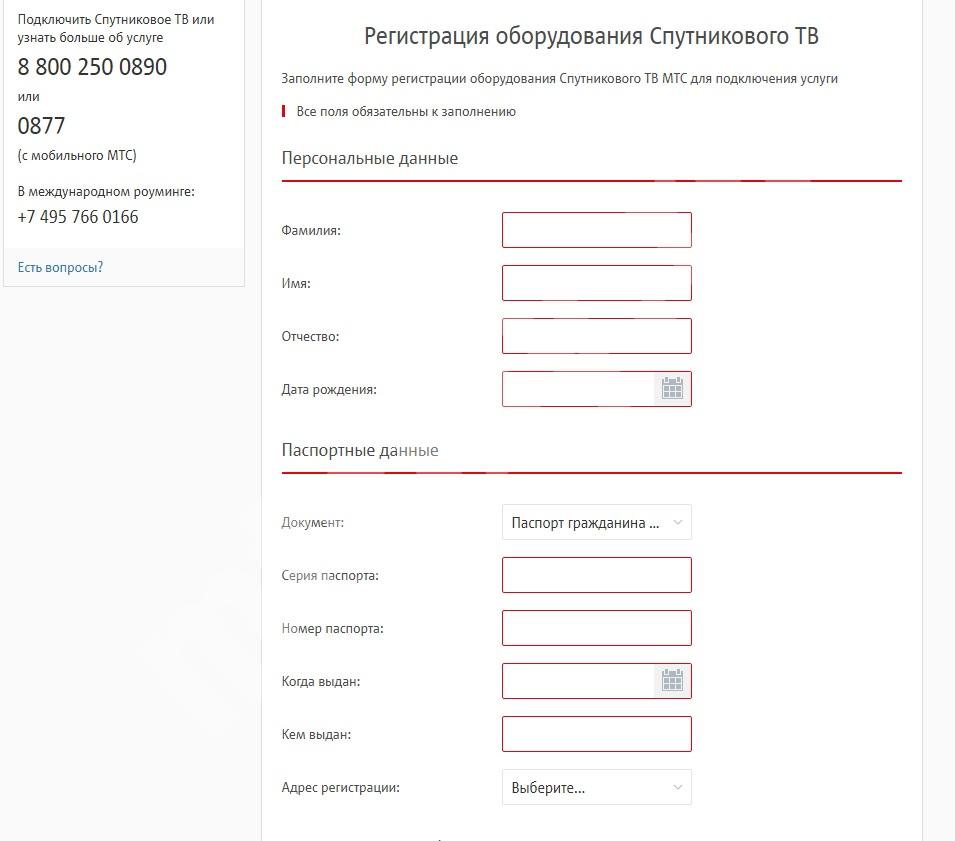
Task: Click the Паспортные данные section heading
Action: click(360, 450)
